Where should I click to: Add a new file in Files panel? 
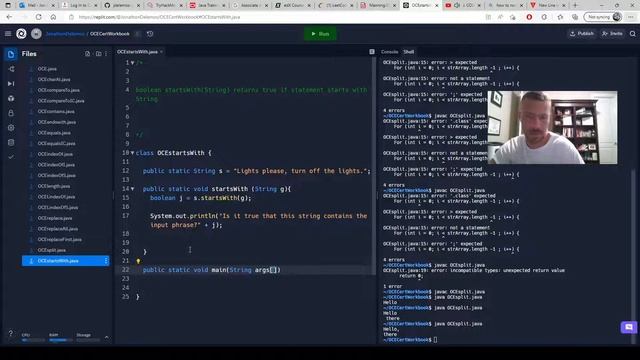point(87,54)
